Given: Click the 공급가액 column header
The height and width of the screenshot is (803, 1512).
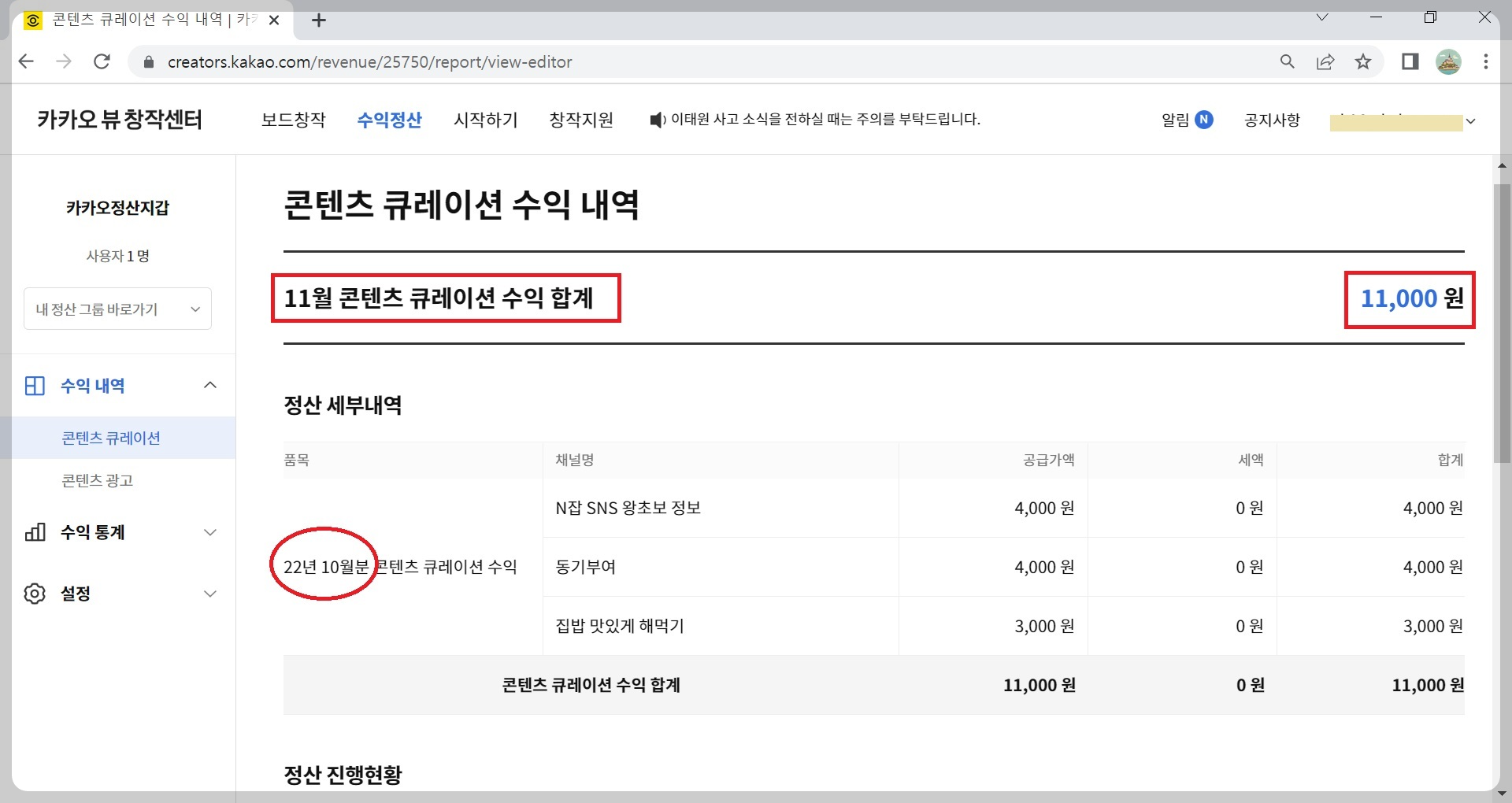Looking at the screenshot, I should (1048, 460).
